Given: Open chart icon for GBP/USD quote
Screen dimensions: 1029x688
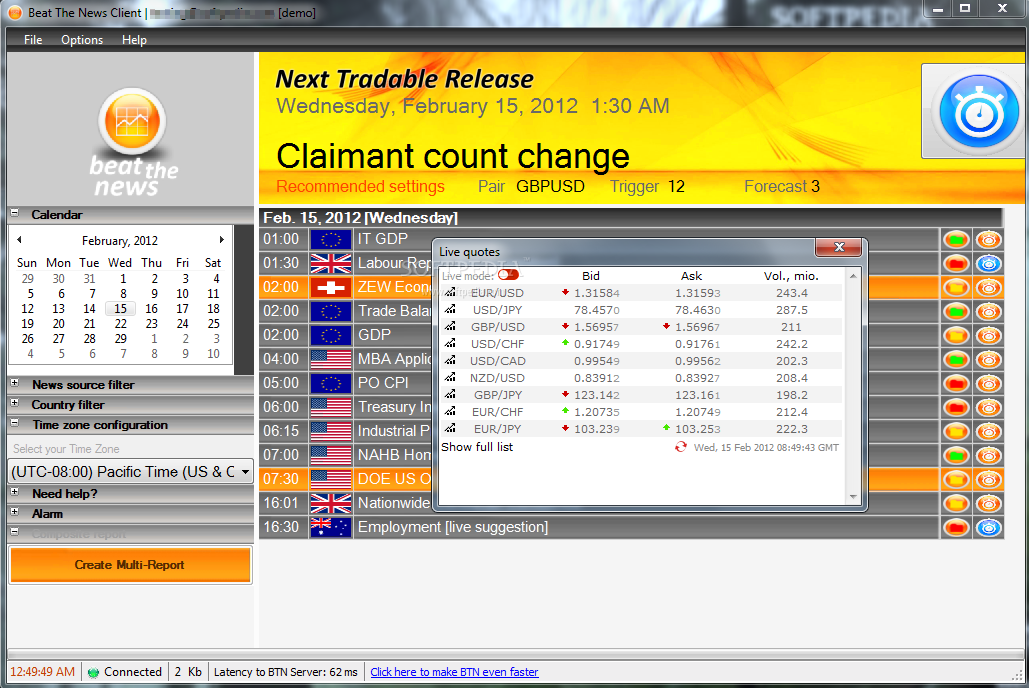Looking at the screenshot, I should pyautogui.click(x=450, y=326).
